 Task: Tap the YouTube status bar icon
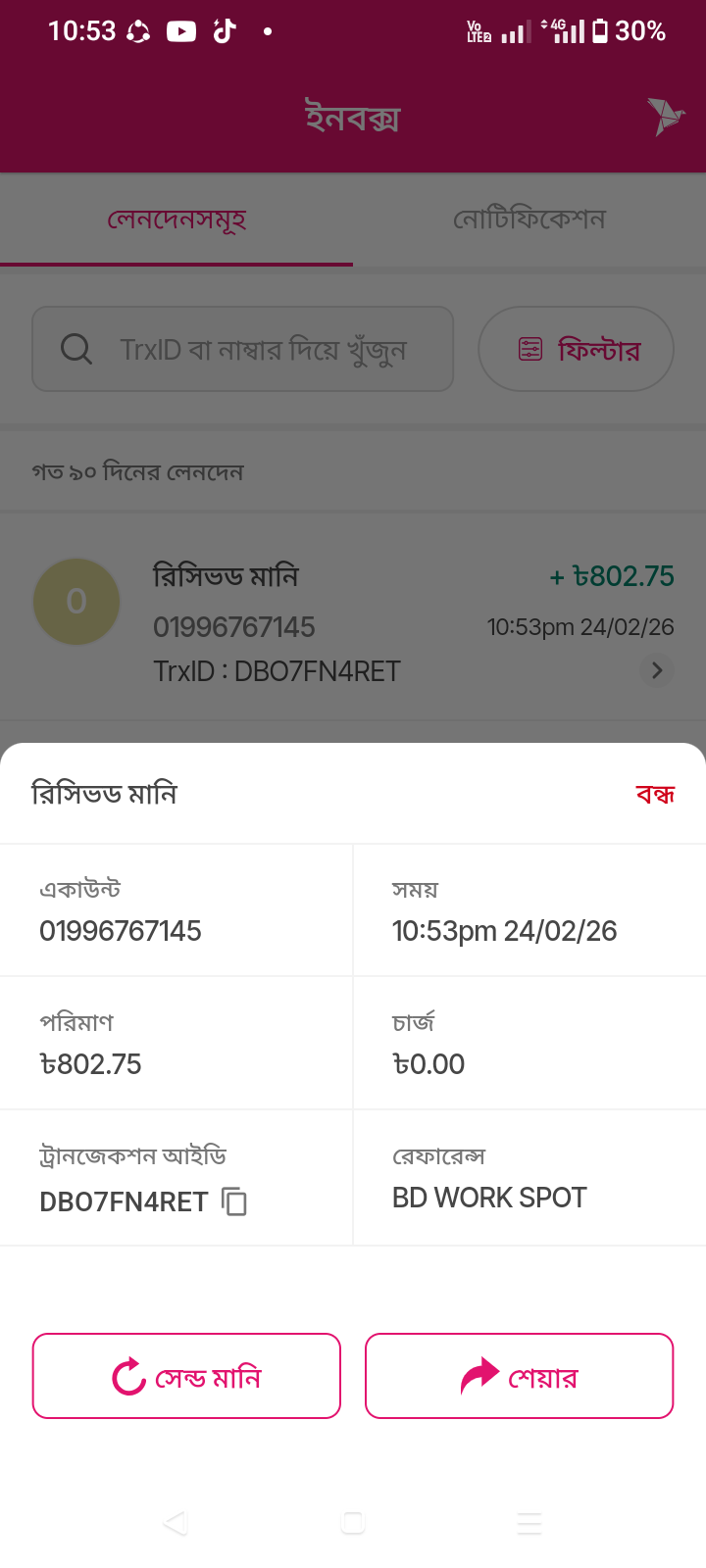click(181, 31)
